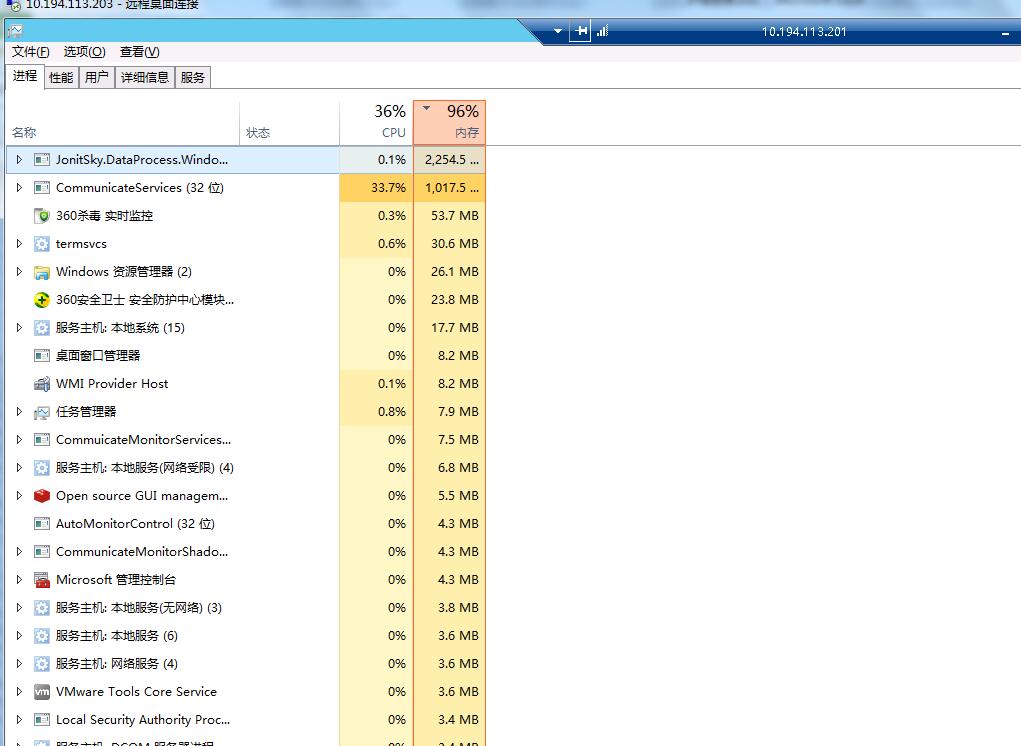Screen dimensions: 1021x746
Task: Expand the CommunicateServices (32 位) group
Action: [19, 187]
